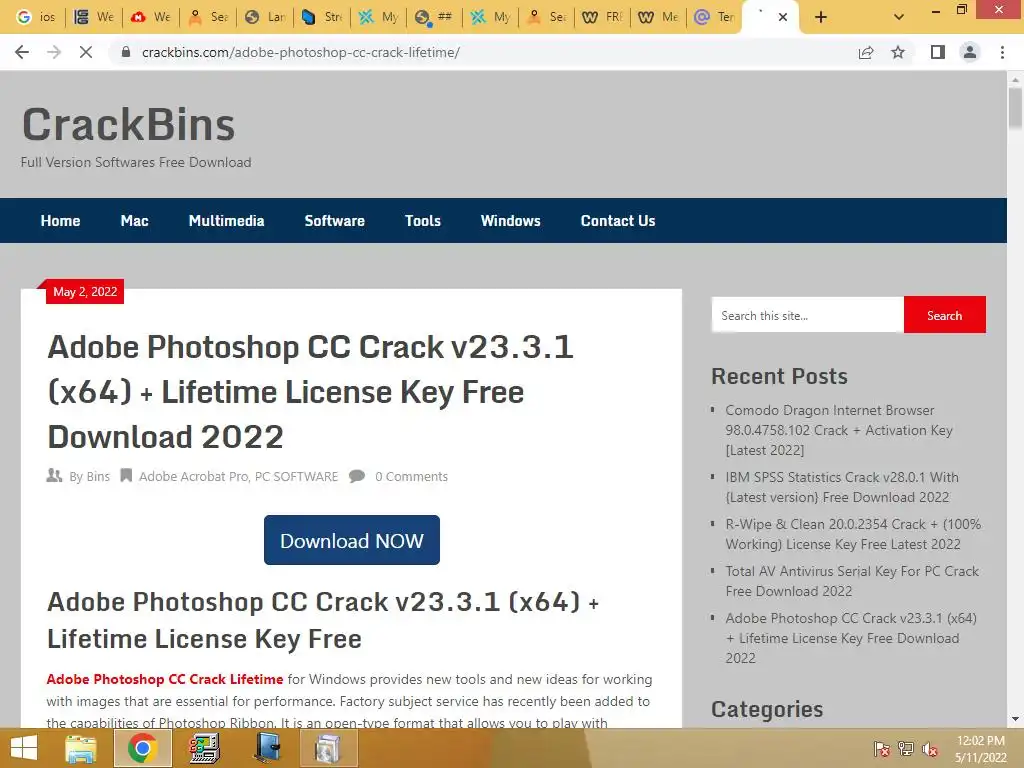Viewport: 1024px width, 768px height.
Task: Switch to the 'Lan' tab
Action: click(x=264, y=17)
